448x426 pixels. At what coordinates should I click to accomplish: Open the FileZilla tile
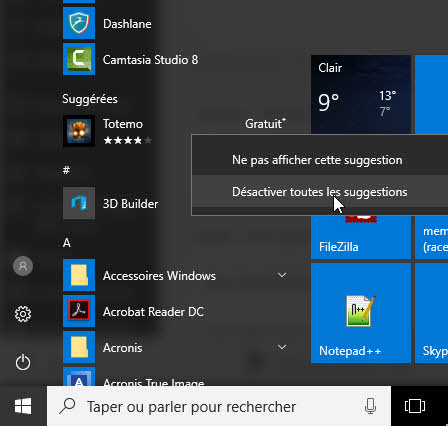(361, 237)
